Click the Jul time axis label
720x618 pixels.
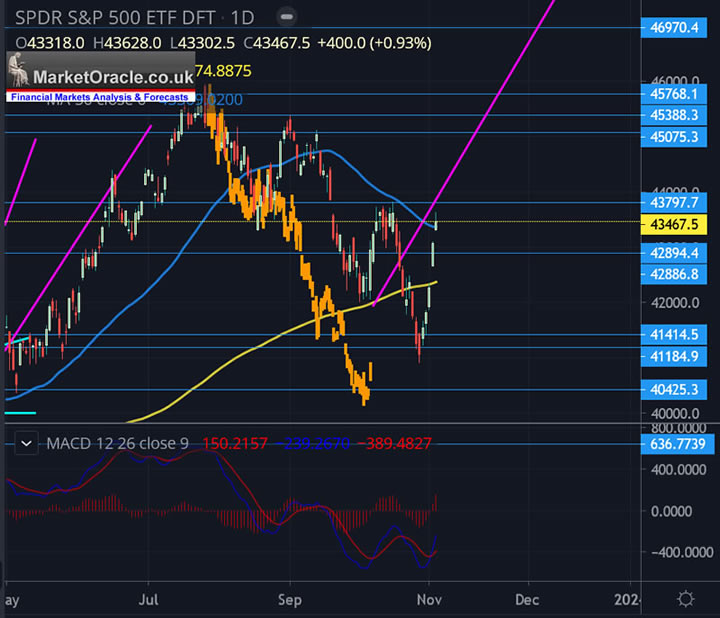[x=148, y=600]
